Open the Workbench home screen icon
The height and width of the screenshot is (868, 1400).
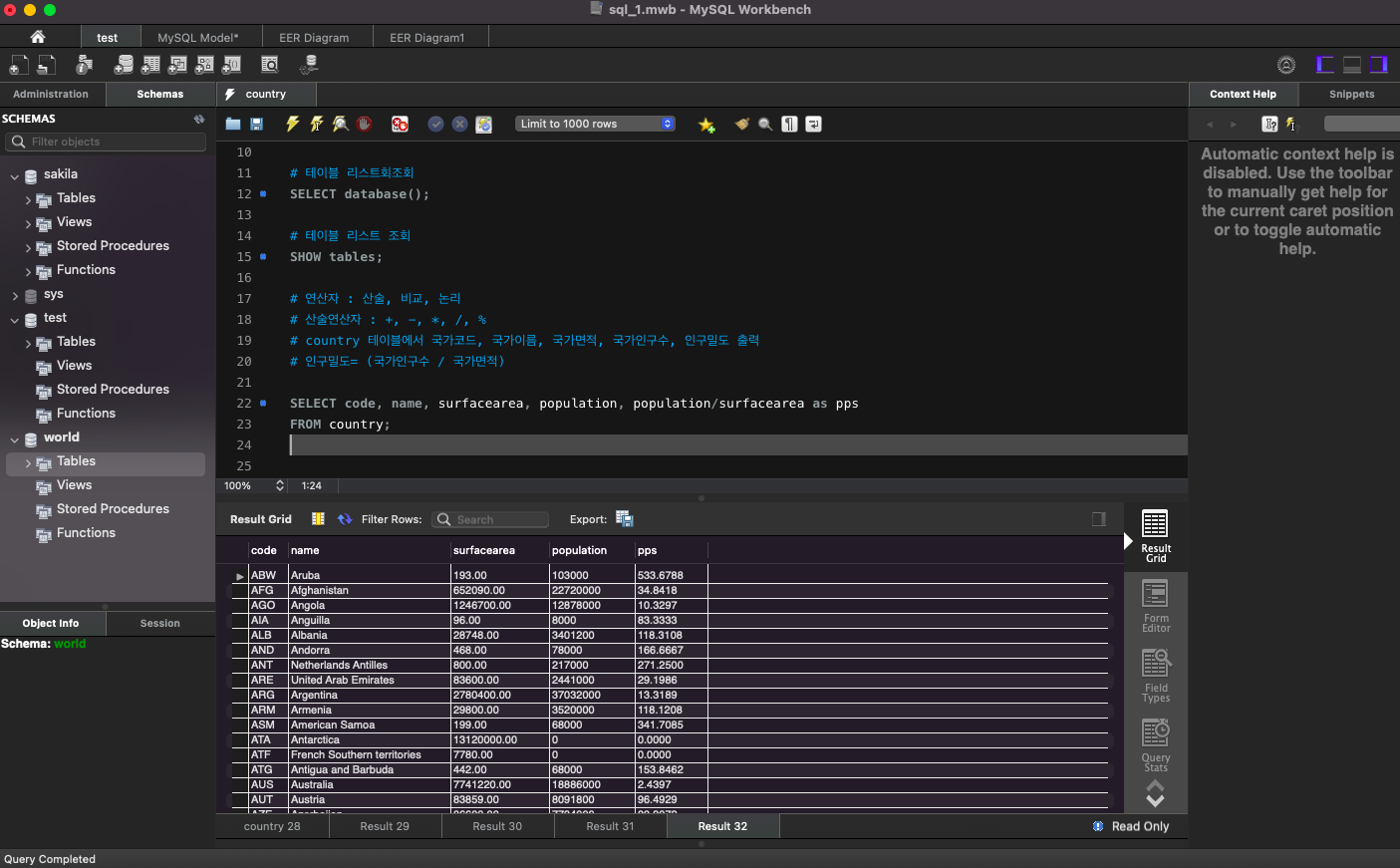38,37
